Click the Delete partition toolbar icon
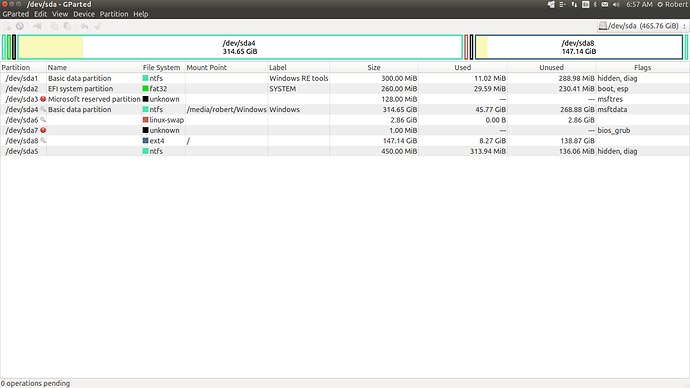 (x=20, y=26)
